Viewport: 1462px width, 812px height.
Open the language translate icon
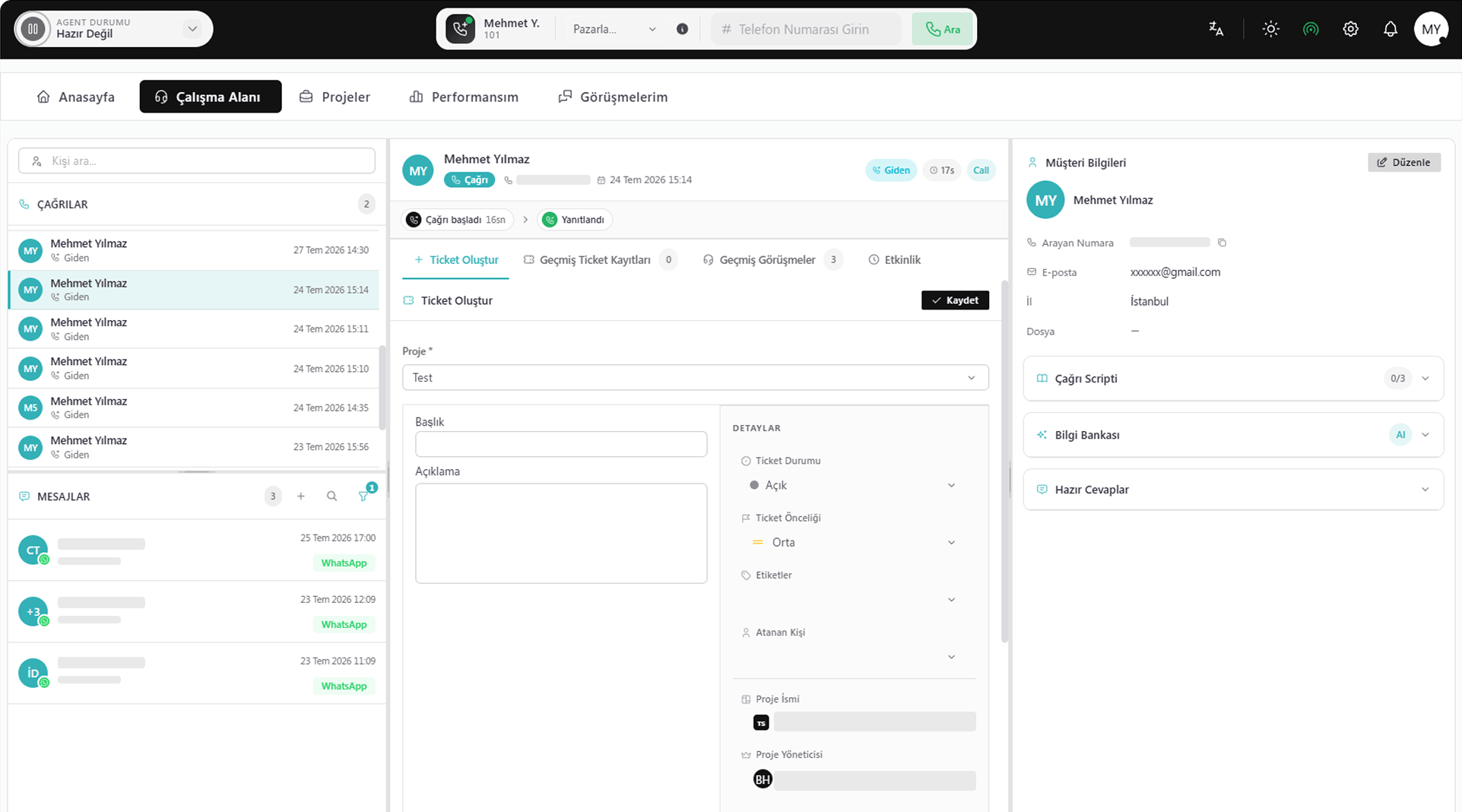point(1216,29)
